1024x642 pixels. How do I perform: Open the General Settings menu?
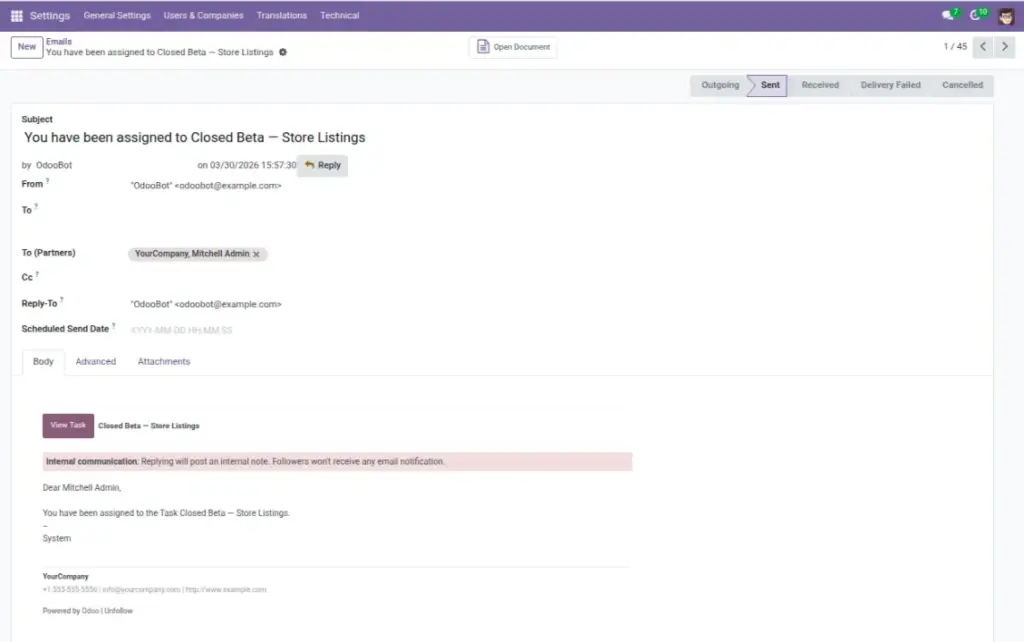pos(117,16)
